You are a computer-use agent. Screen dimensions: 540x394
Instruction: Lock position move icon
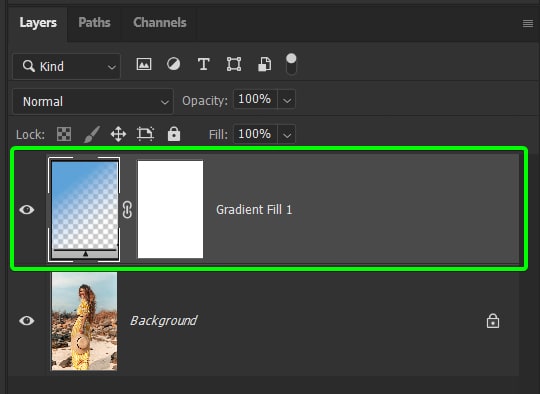tap(118, 134)
